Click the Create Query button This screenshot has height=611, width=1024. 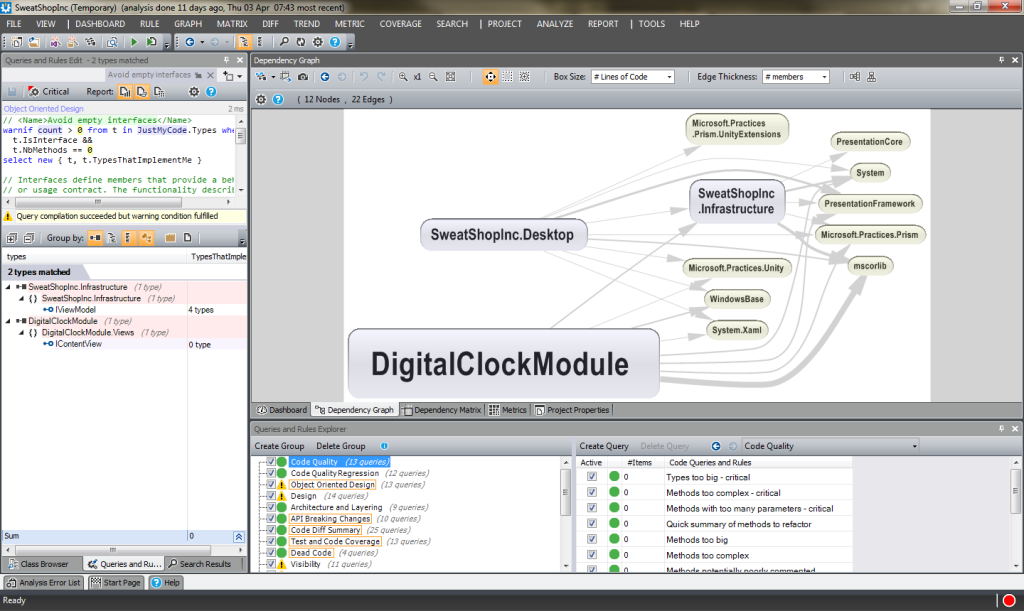603,446
